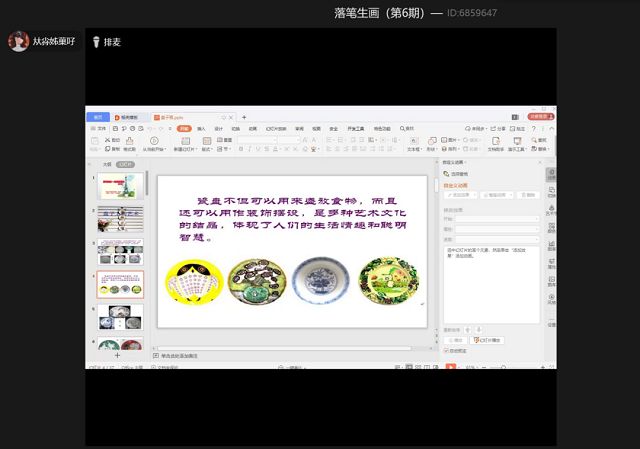The height and width of the screenshot is (449, 640).
Task: Open the Design ribbon tab
Action: click(218, 128)
